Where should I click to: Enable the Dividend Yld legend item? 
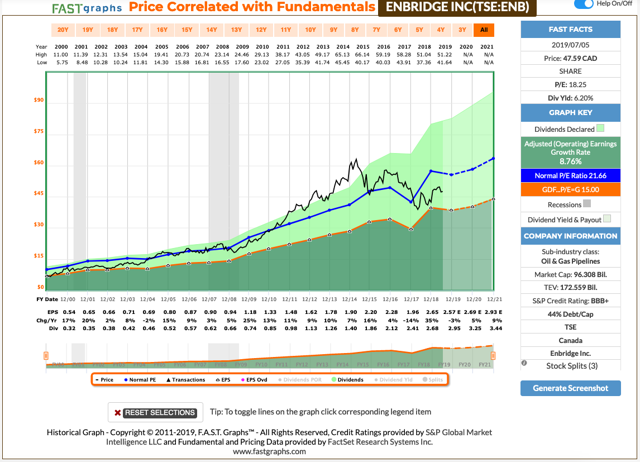click(x=393, y=380)
